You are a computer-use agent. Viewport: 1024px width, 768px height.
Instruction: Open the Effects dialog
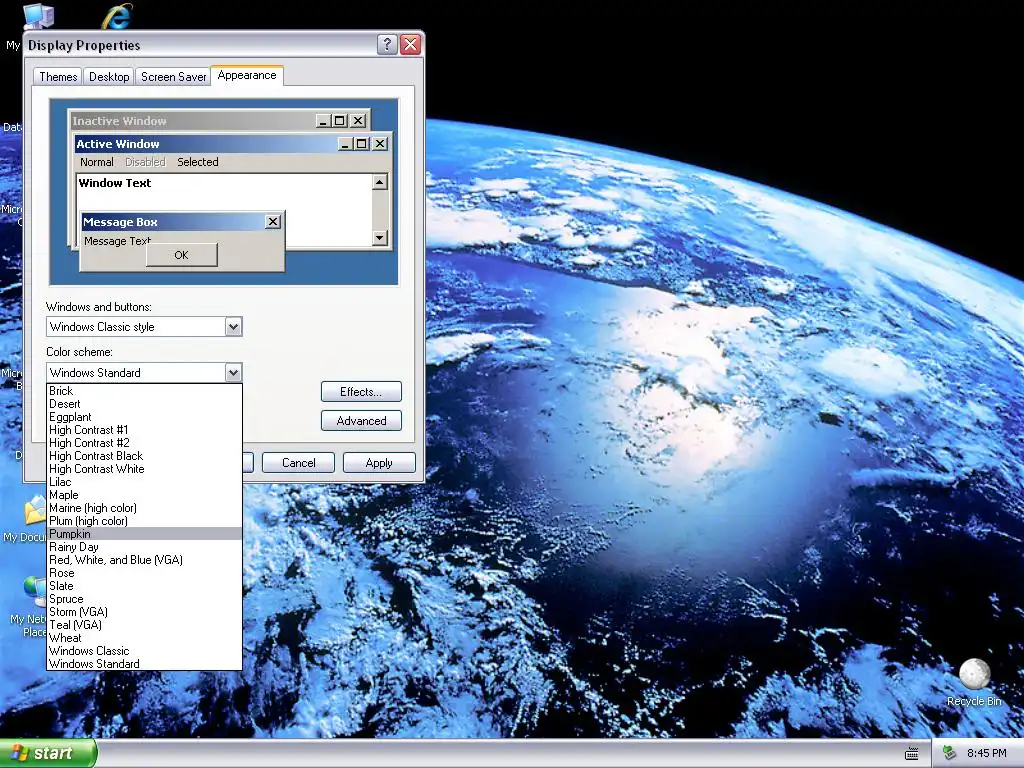pyautogui.click(x=361, y=392)
